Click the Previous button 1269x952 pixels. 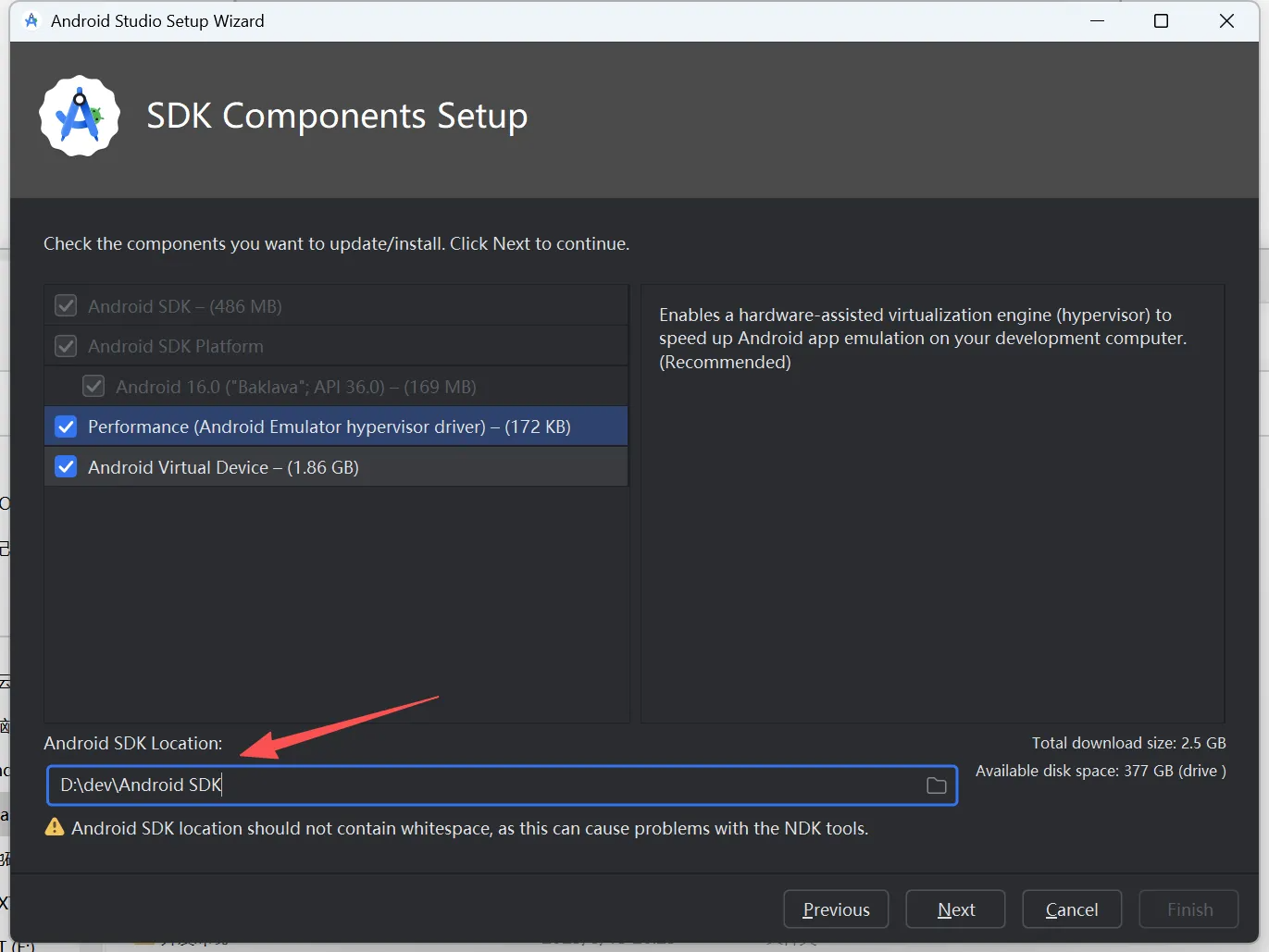pos(836,909)
